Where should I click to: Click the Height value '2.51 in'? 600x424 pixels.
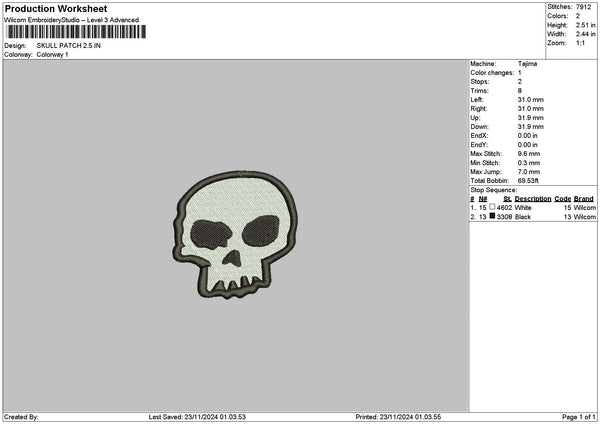click(585, 25)
